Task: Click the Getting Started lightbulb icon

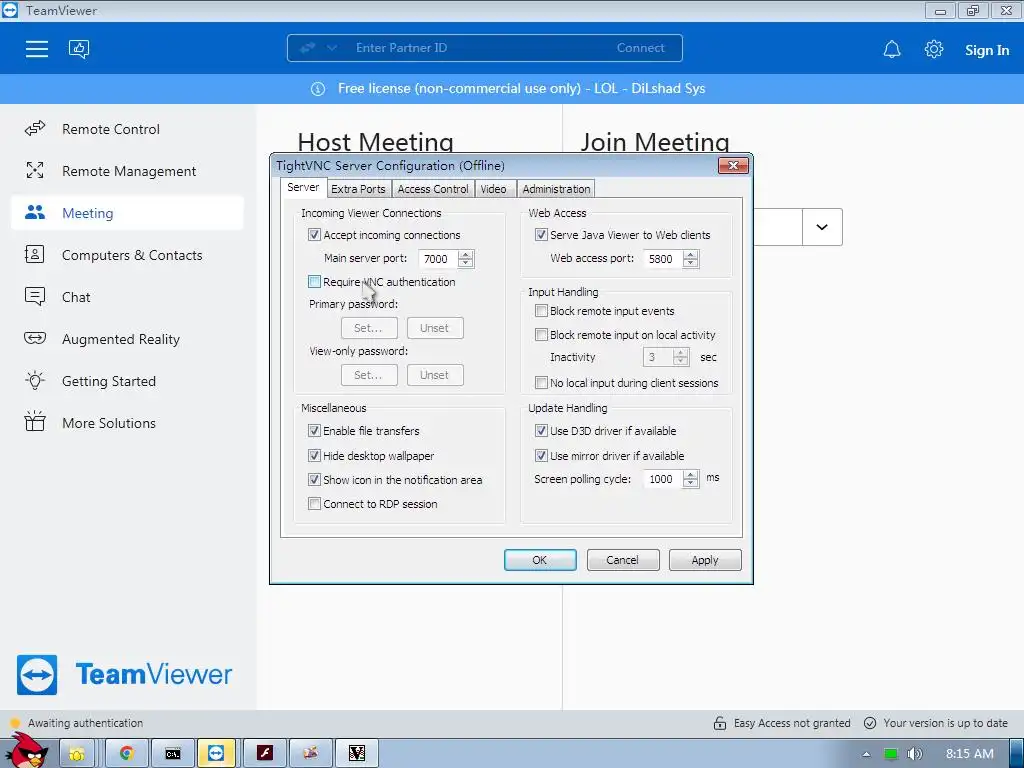Action: 35,380
